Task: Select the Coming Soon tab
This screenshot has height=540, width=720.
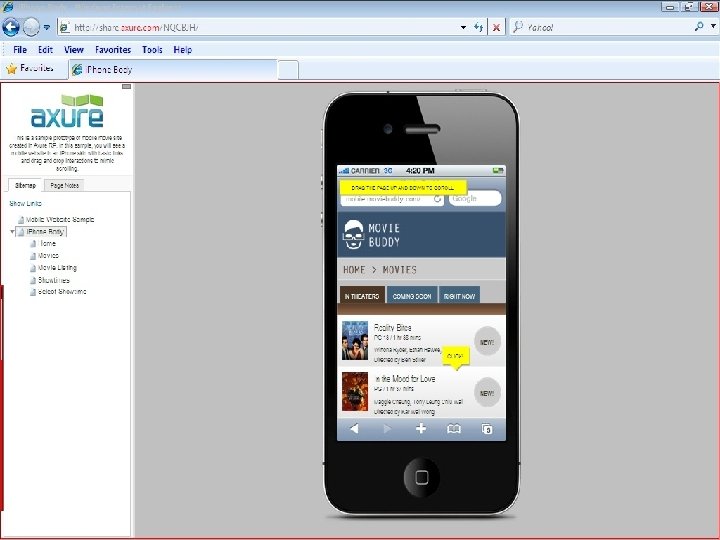Action: click(x=412, y=295)
